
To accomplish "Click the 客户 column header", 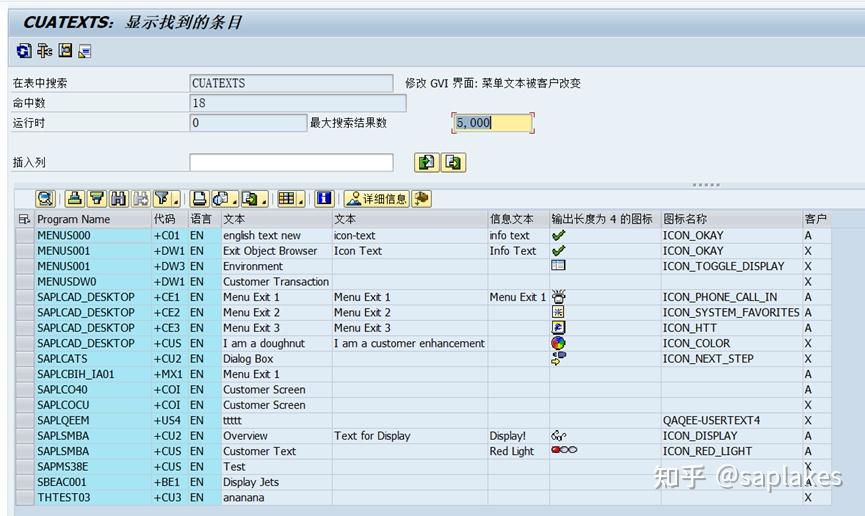I will pyautogui.click(x=816, y=219).
